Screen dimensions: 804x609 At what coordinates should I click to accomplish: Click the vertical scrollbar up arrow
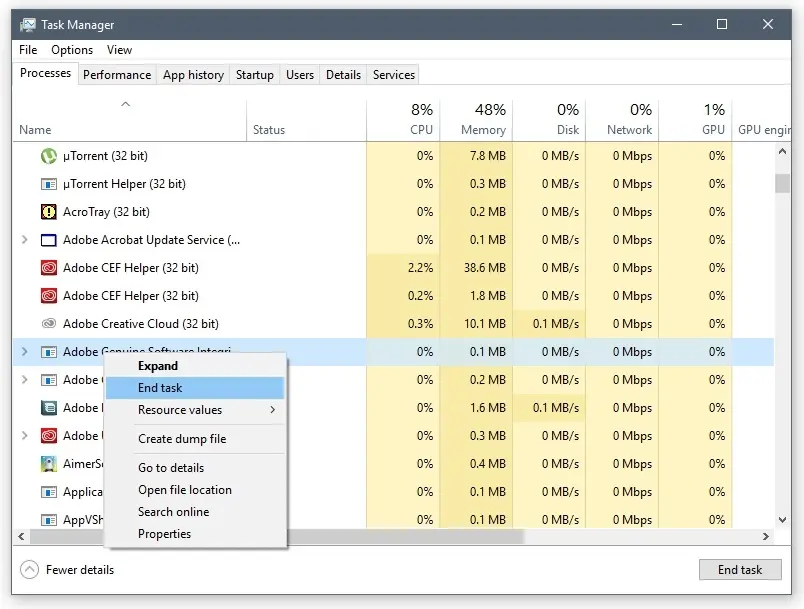(782, 151)
